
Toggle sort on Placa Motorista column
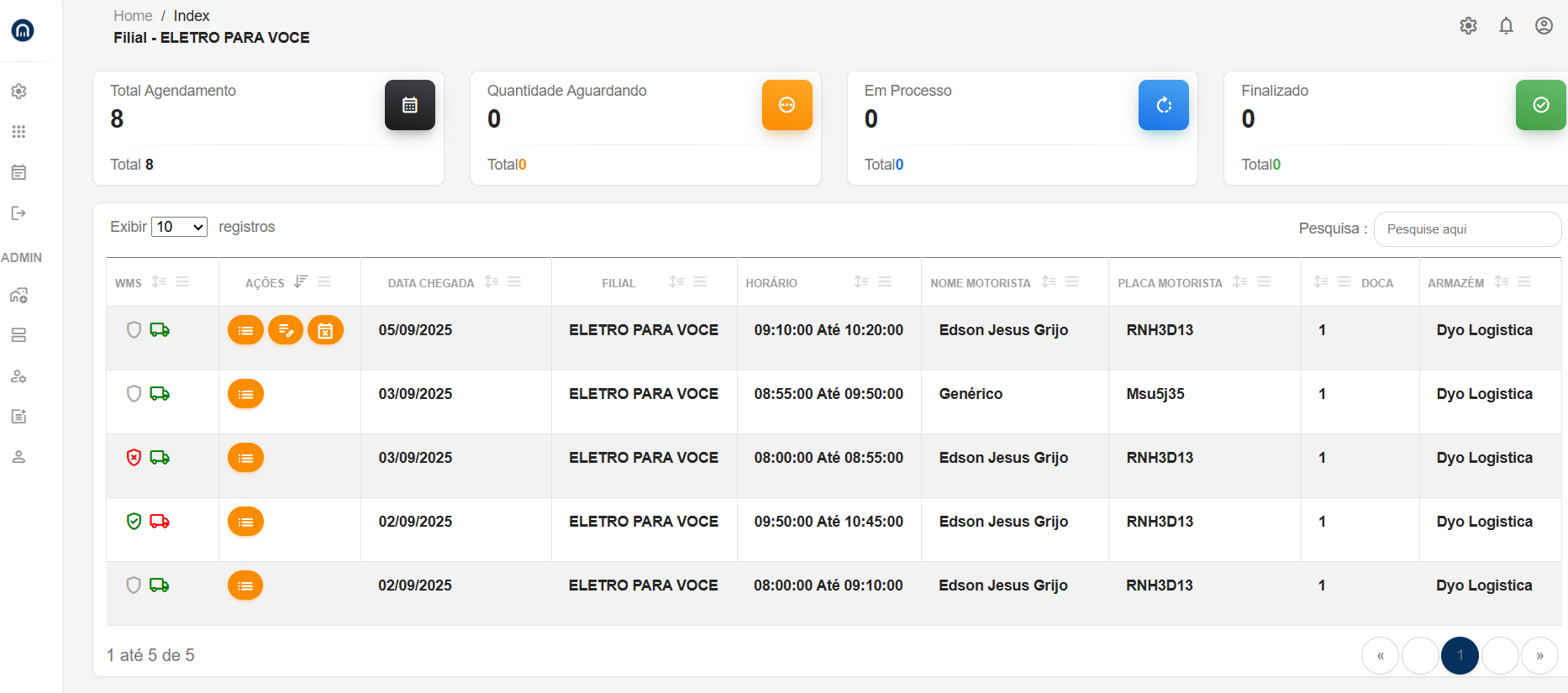[x=1240, y=282]
